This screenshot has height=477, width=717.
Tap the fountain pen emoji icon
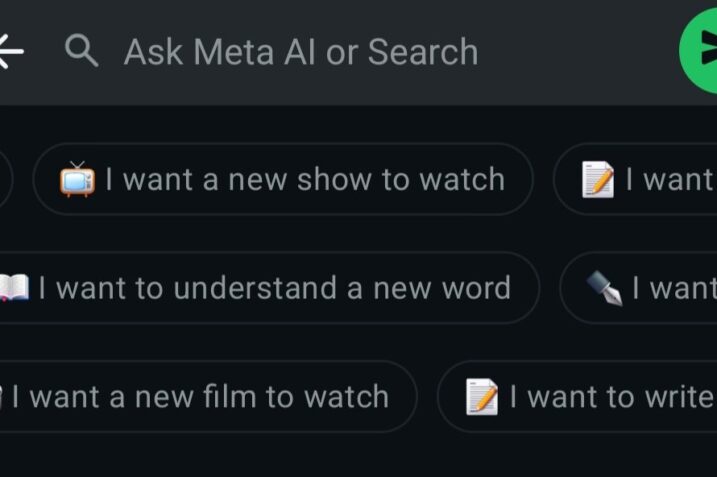pos(605,289)
